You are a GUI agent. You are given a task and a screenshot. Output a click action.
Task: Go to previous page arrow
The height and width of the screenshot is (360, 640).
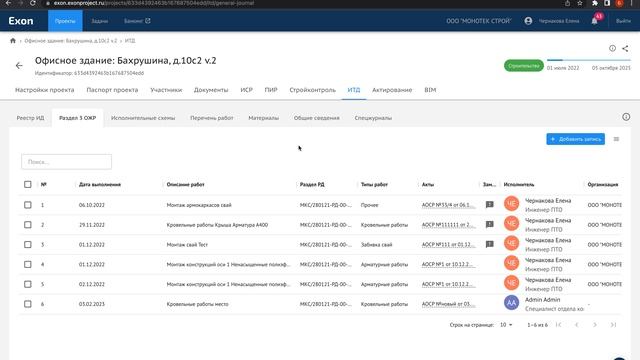(x=576, y=324)
